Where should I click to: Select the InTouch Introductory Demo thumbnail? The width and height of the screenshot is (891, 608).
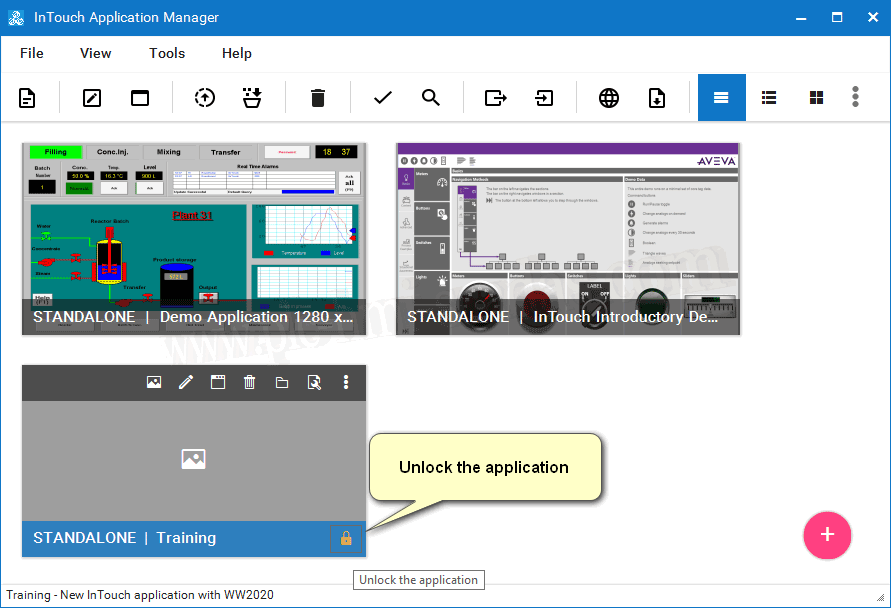(x=568, y=238)
